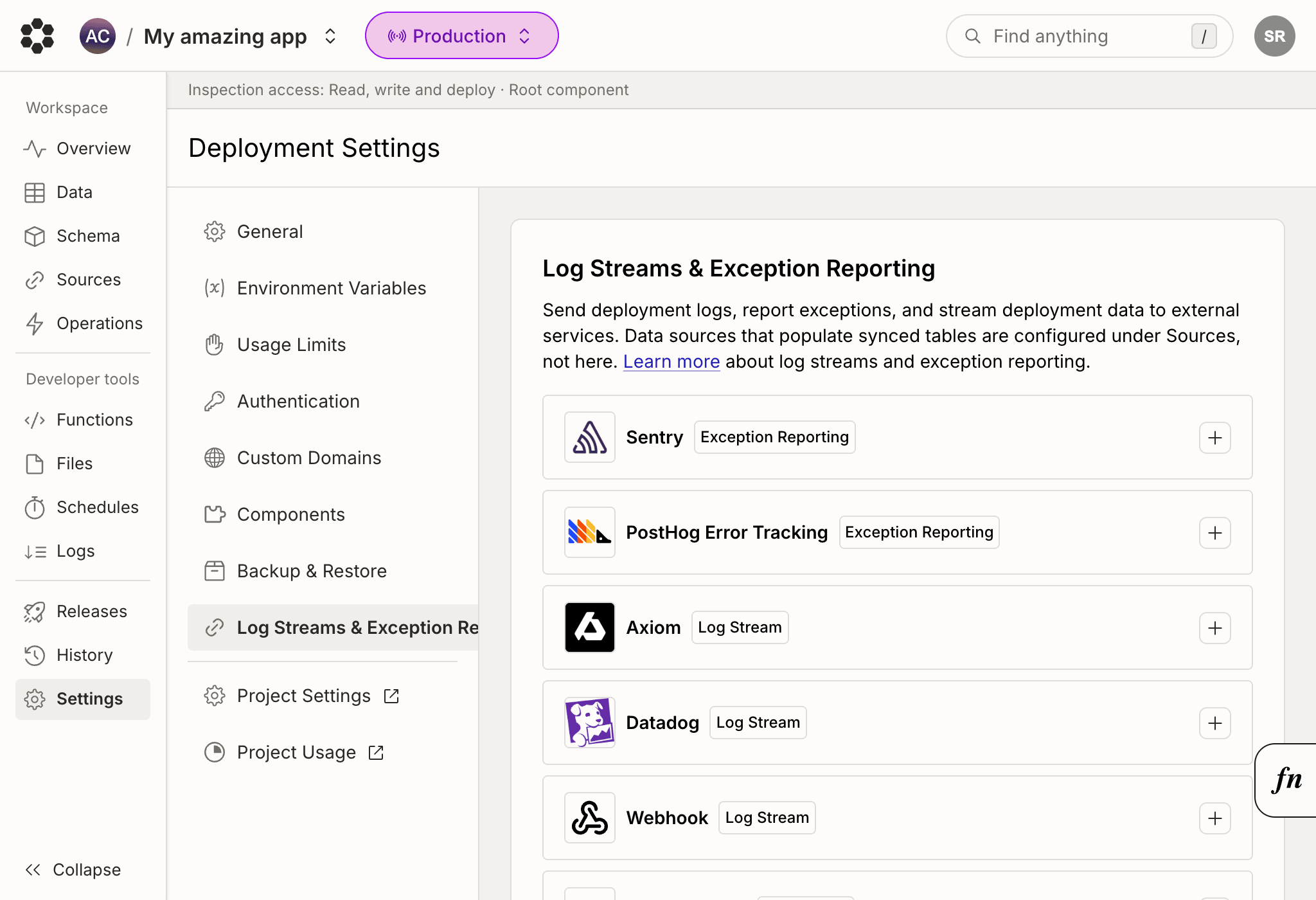Open the Schema page
Viewport: 1316px width, 900px height.
point(83,236)
